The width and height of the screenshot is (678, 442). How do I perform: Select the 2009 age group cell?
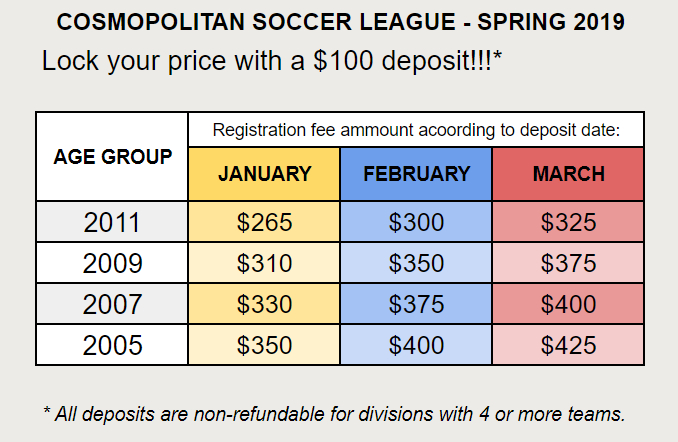112,263
